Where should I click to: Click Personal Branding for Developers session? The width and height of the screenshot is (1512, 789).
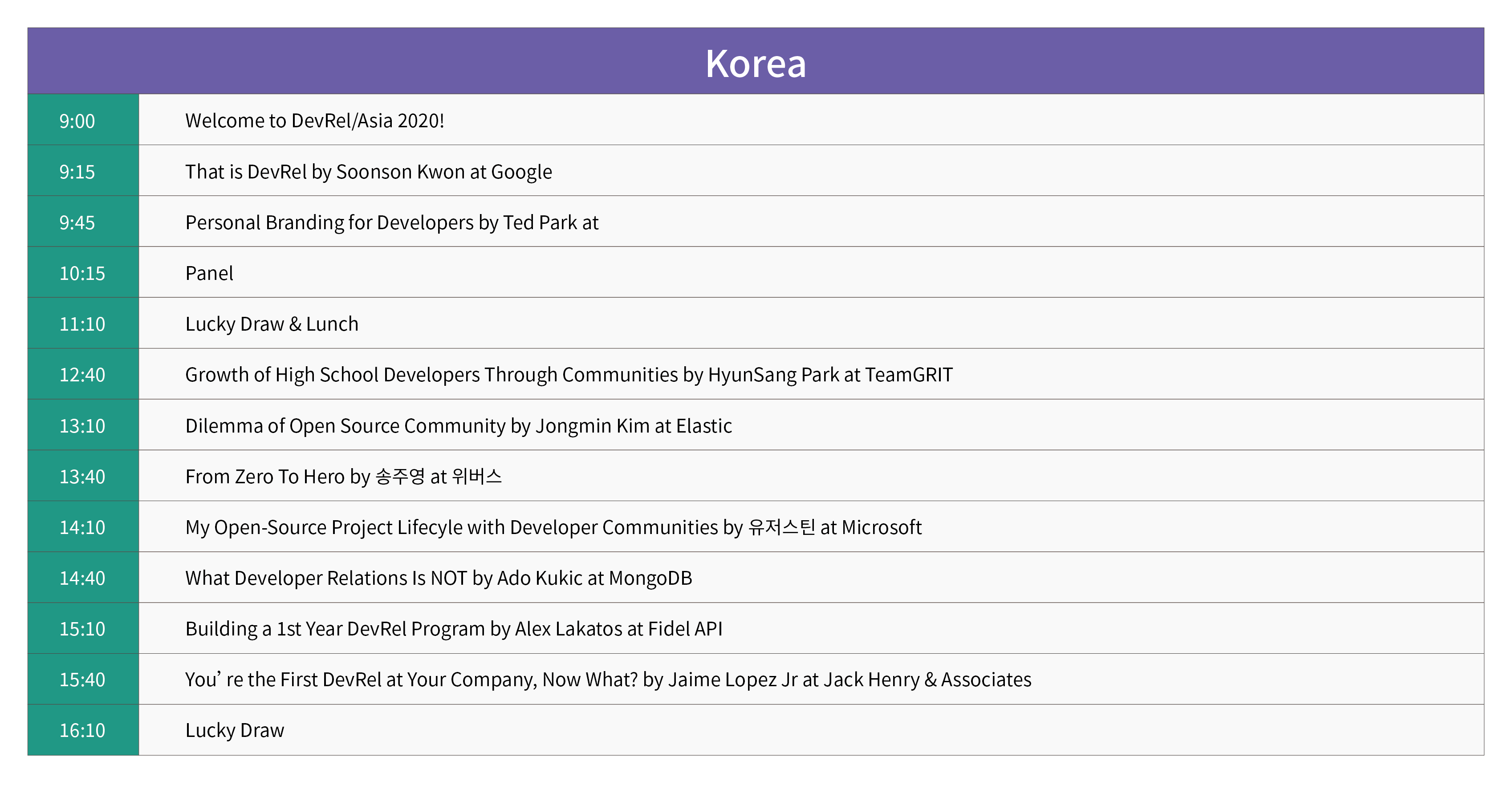[x=391, y=223]
